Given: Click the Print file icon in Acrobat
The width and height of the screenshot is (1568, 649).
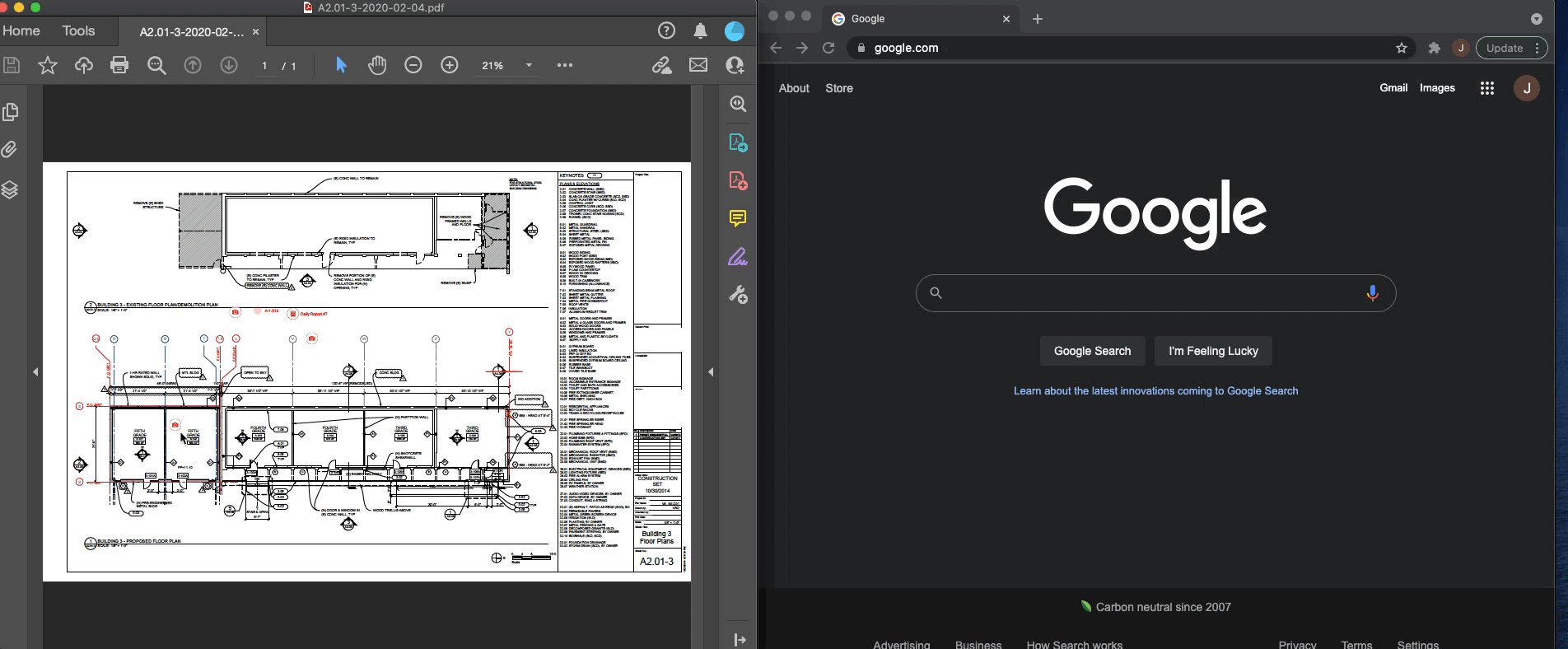Looking at the screenshot, I should point(119,65).
